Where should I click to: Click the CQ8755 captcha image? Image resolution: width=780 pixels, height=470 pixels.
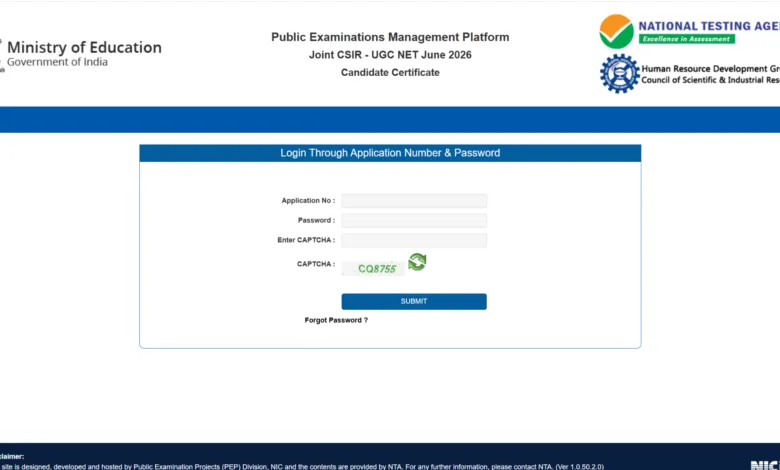pyautogui.click(x=374, y=269)
